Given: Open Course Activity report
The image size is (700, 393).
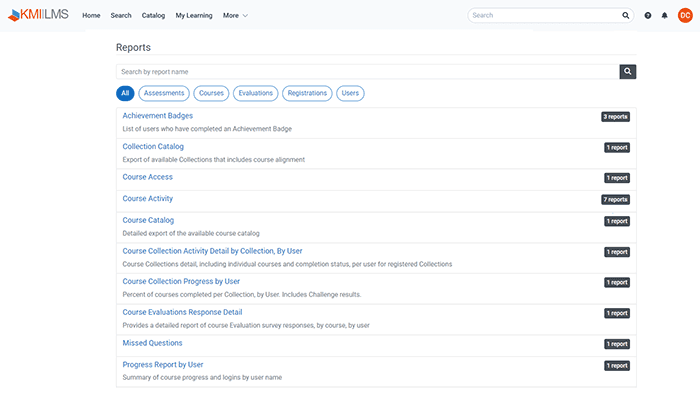Looking at the screenshot, I should (x=147, y=199).
